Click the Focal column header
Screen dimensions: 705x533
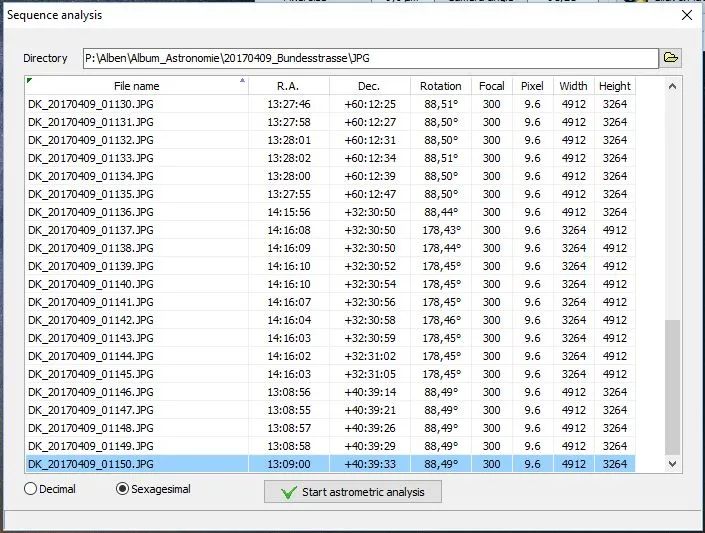491,86
